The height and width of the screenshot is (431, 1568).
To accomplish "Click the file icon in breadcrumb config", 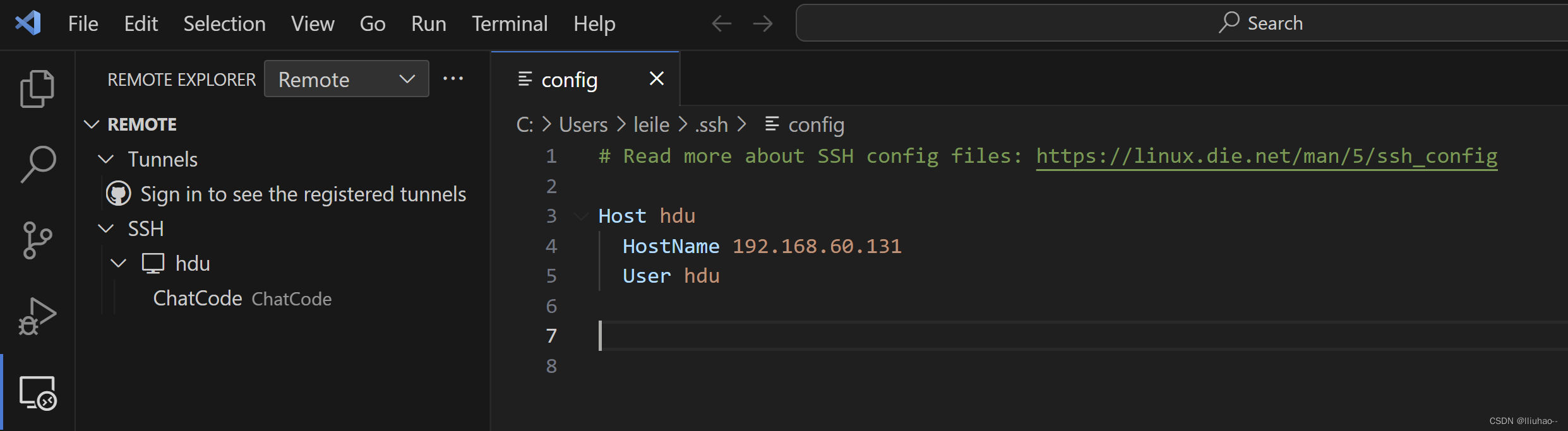I will (772, 124).
